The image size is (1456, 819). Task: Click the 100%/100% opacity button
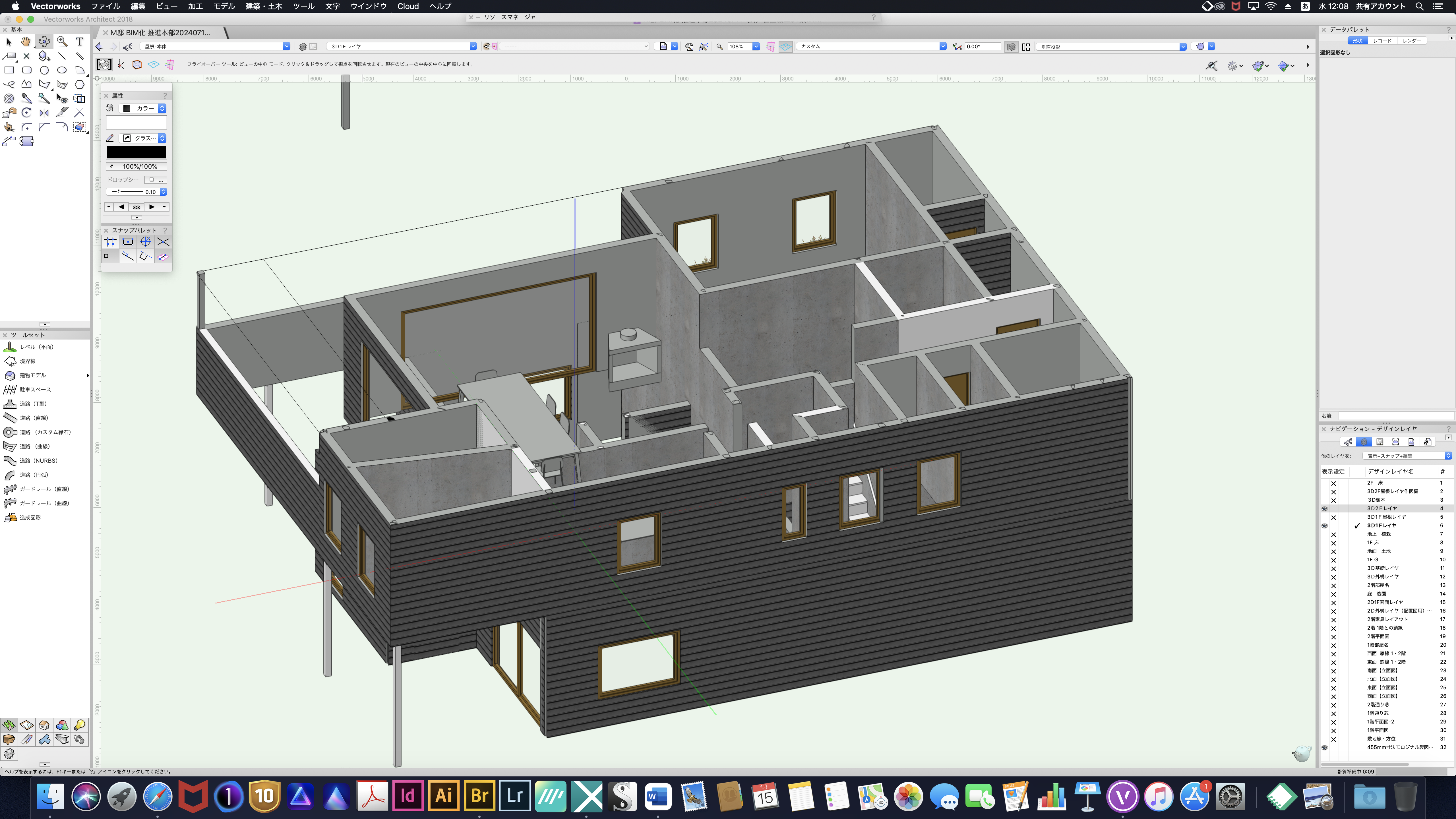[x=136, y=166]
